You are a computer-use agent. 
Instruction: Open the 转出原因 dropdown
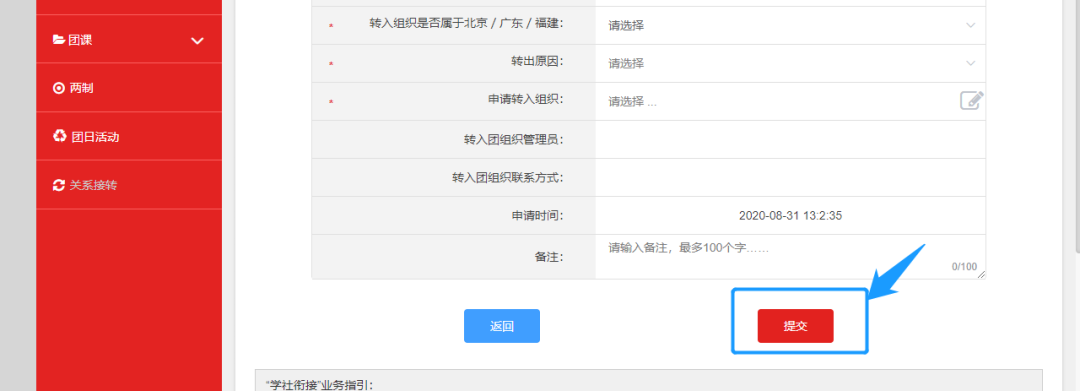tap(790, 63)
